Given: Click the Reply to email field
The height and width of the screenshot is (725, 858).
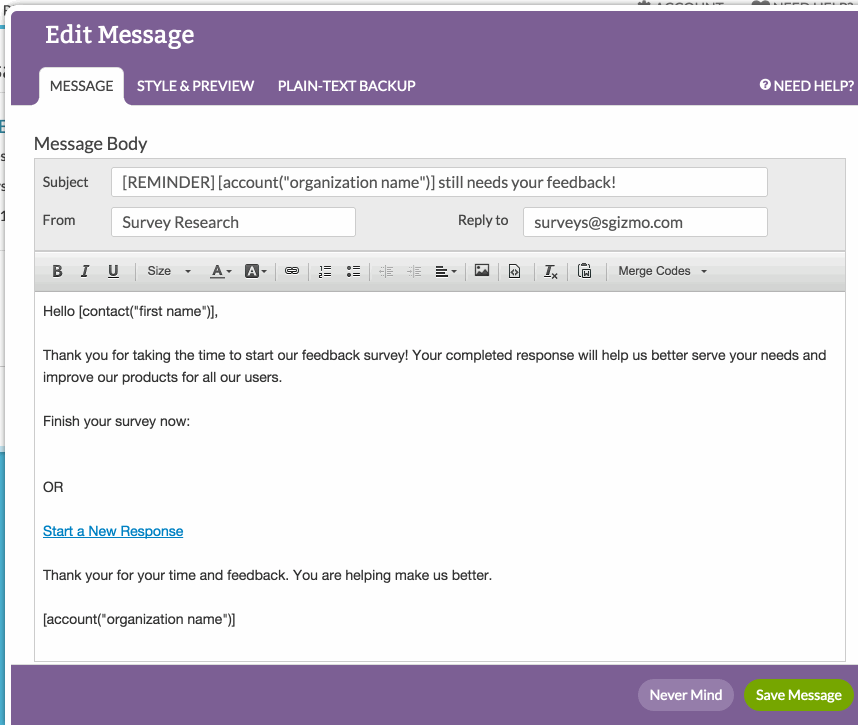Looking at the screenshot, I should pos(644,221).
